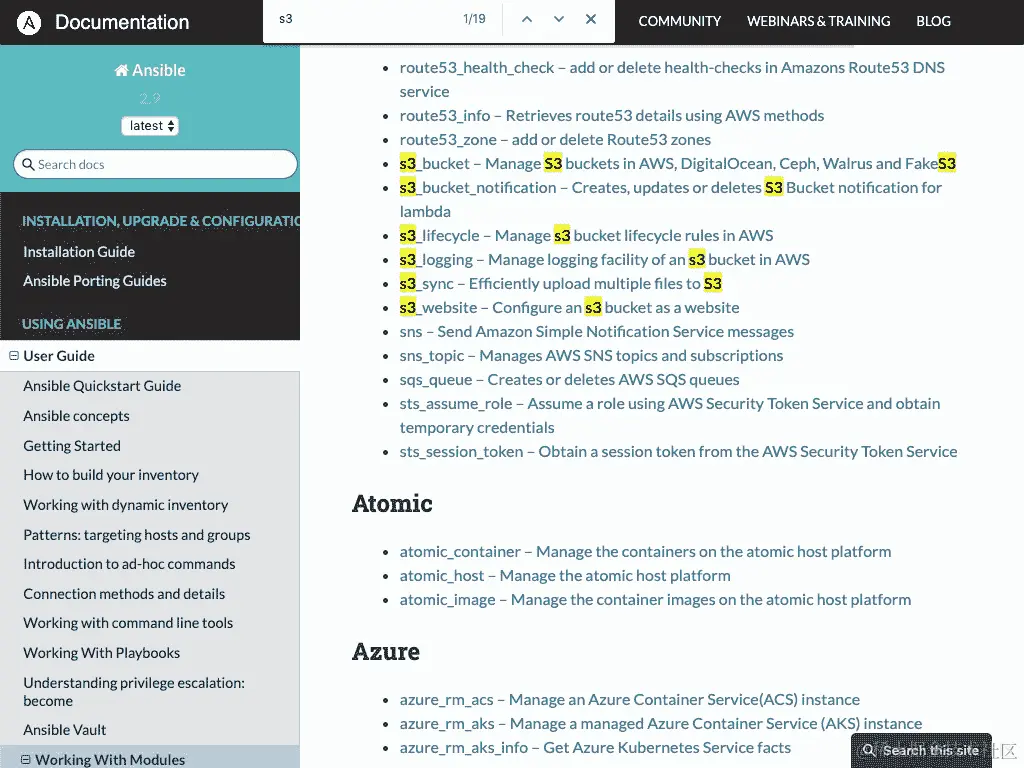Open Ansible Quickstart Guide
Viewport: 1024px width, 768px height.
click(x=102, y=386)
